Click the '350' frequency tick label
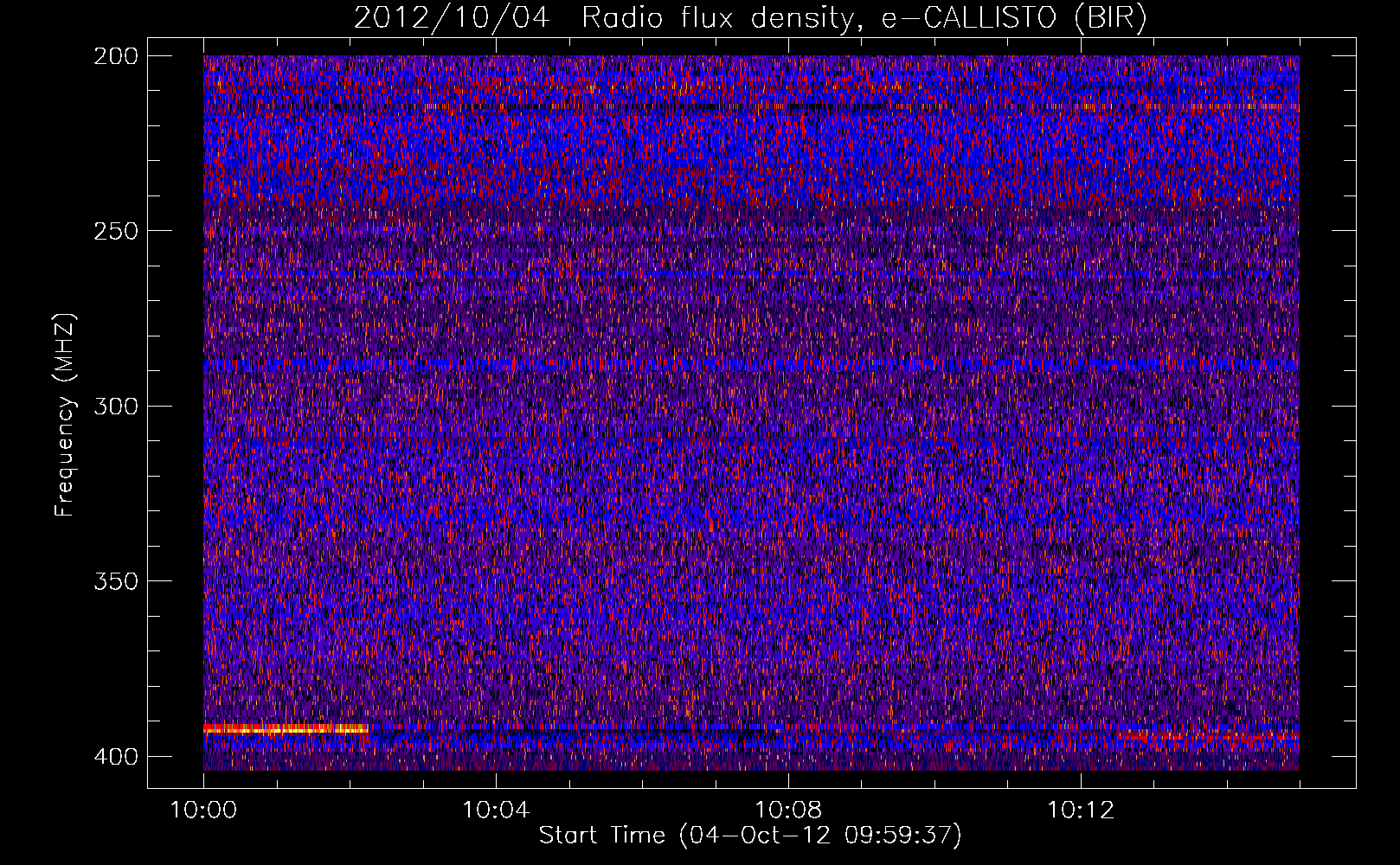The width and height of the screenshot is (1400, 865). pos(115,581)
